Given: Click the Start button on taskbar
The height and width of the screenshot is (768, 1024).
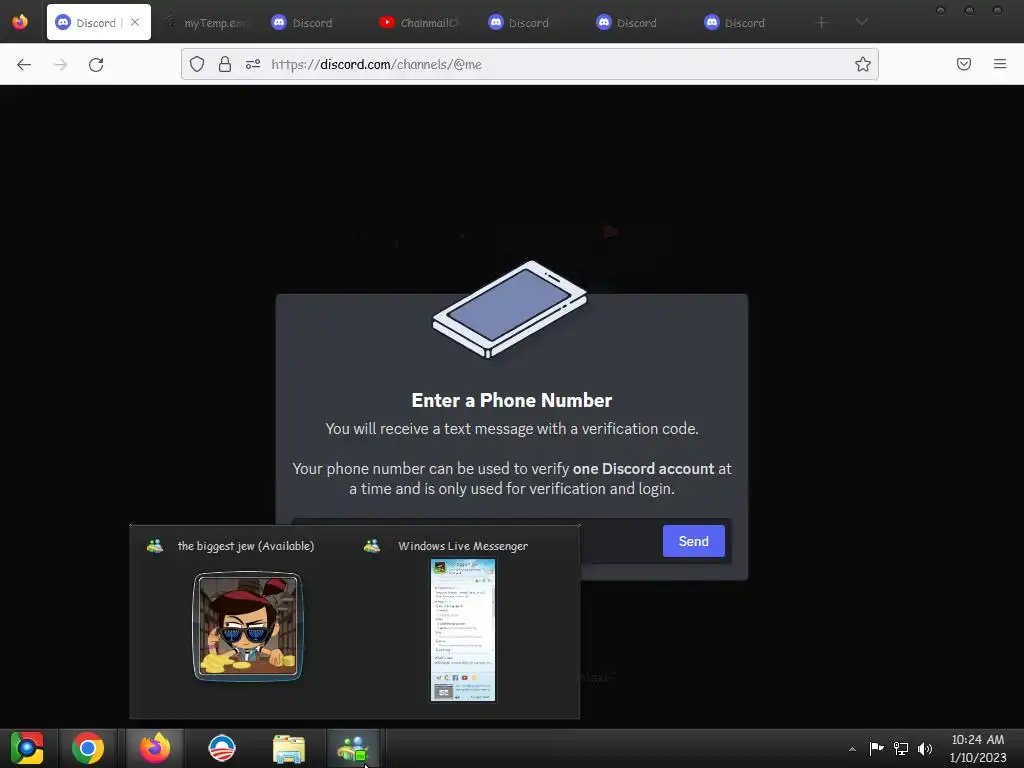Looking at the screenshot, I should click(27, 748).
